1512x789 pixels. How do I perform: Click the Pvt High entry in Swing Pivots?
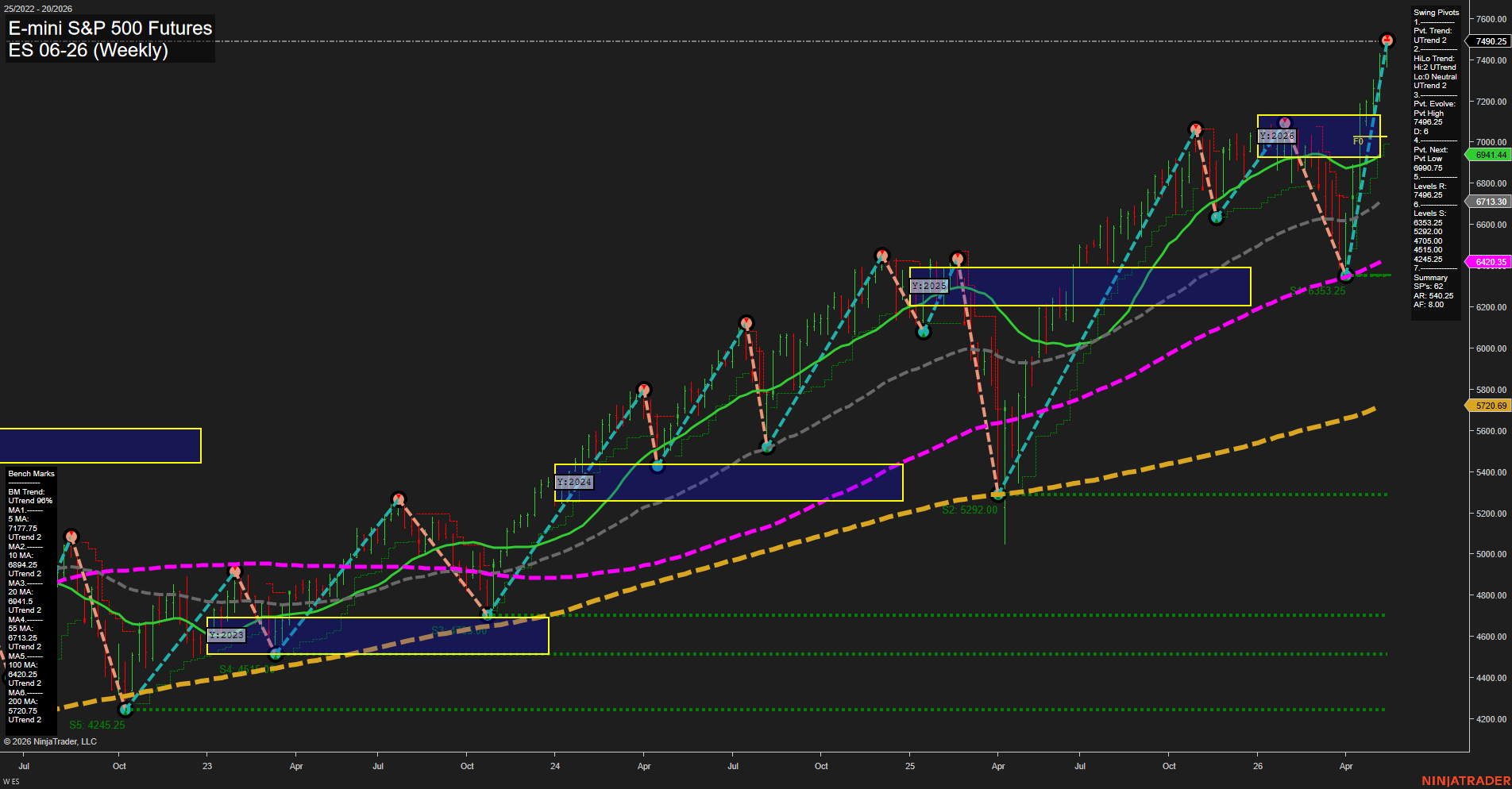pos(1429,114)
